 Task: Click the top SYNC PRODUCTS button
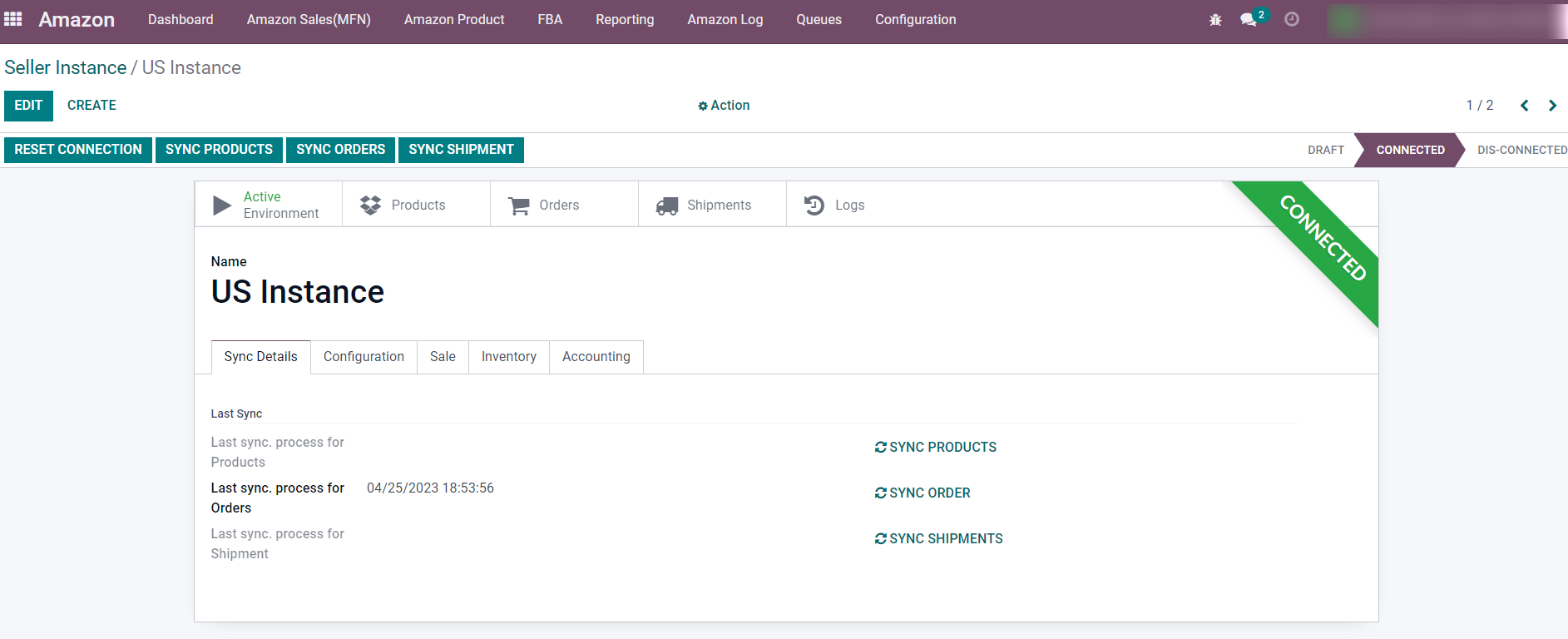219,150
